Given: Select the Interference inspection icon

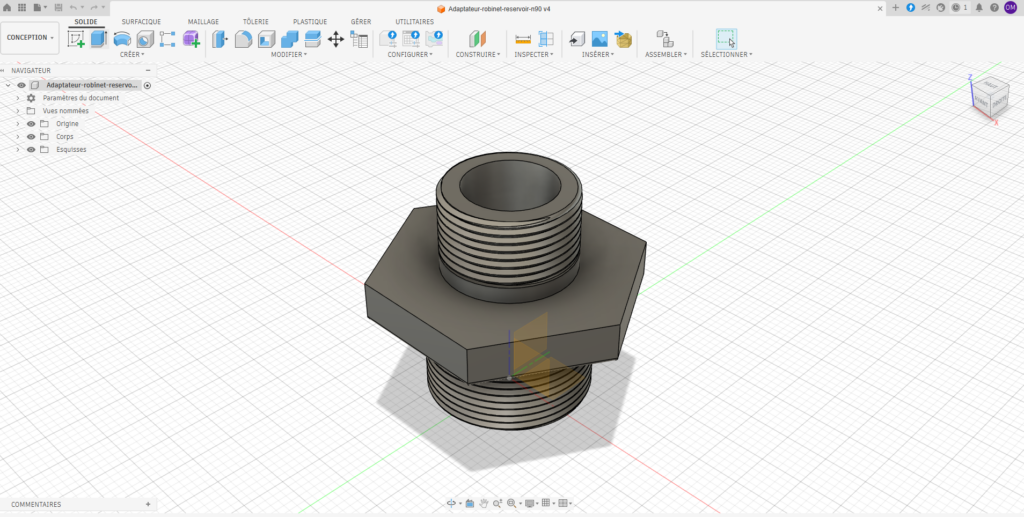Looking at the screenshot, I should click(546, 39).
